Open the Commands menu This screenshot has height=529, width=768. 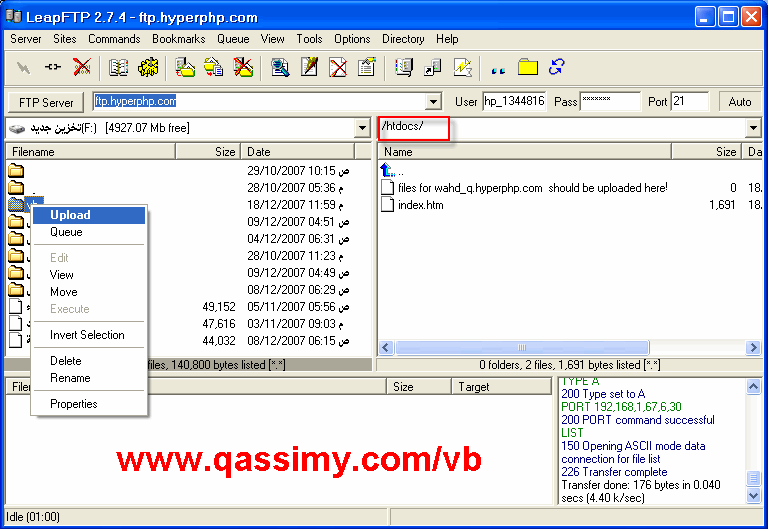(114, 39)
